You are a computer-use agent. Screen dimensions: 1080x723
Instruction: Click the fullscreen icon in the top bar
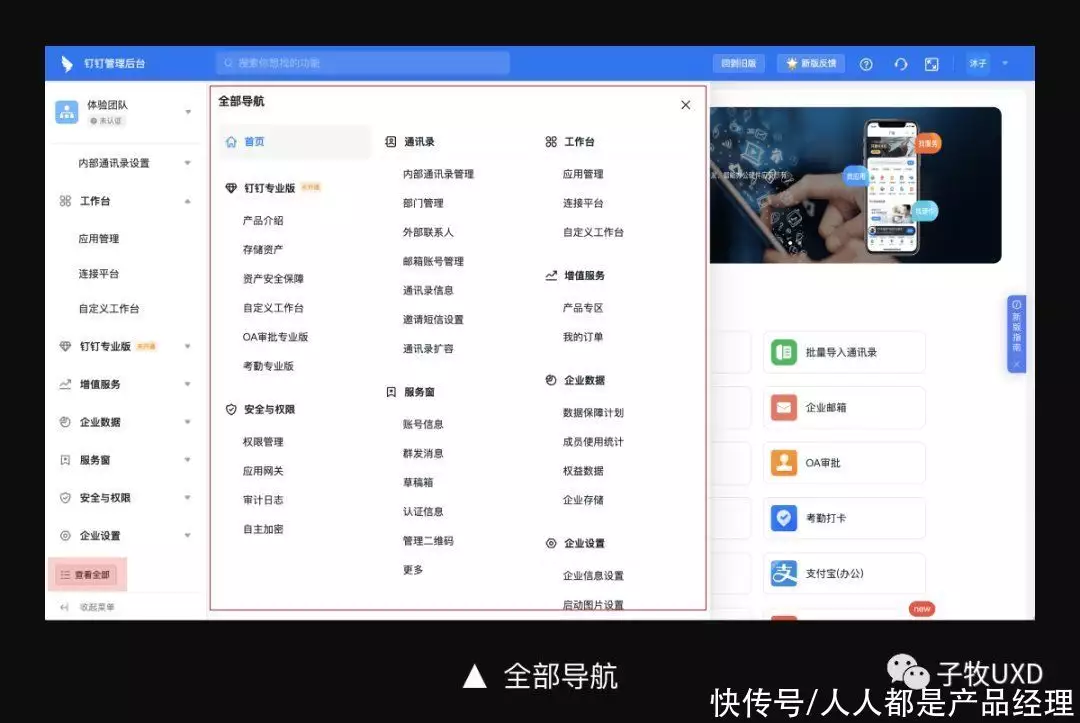coord(932,62)
